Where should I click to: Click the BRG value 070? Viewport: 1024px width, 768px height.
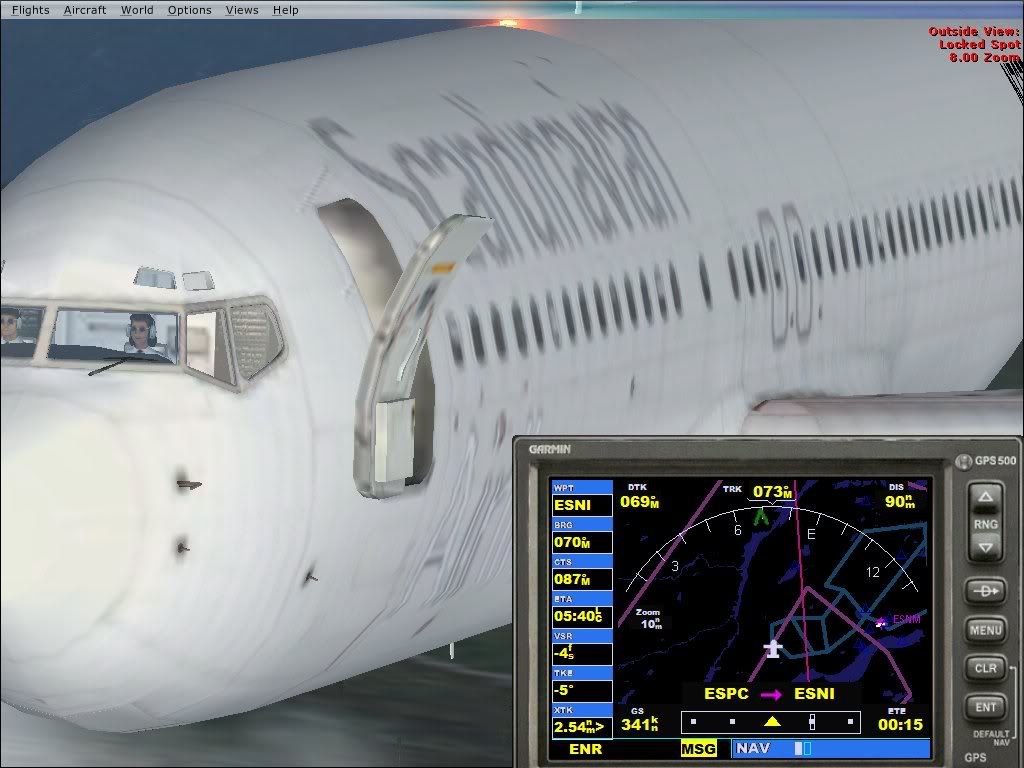pos(582,542)
